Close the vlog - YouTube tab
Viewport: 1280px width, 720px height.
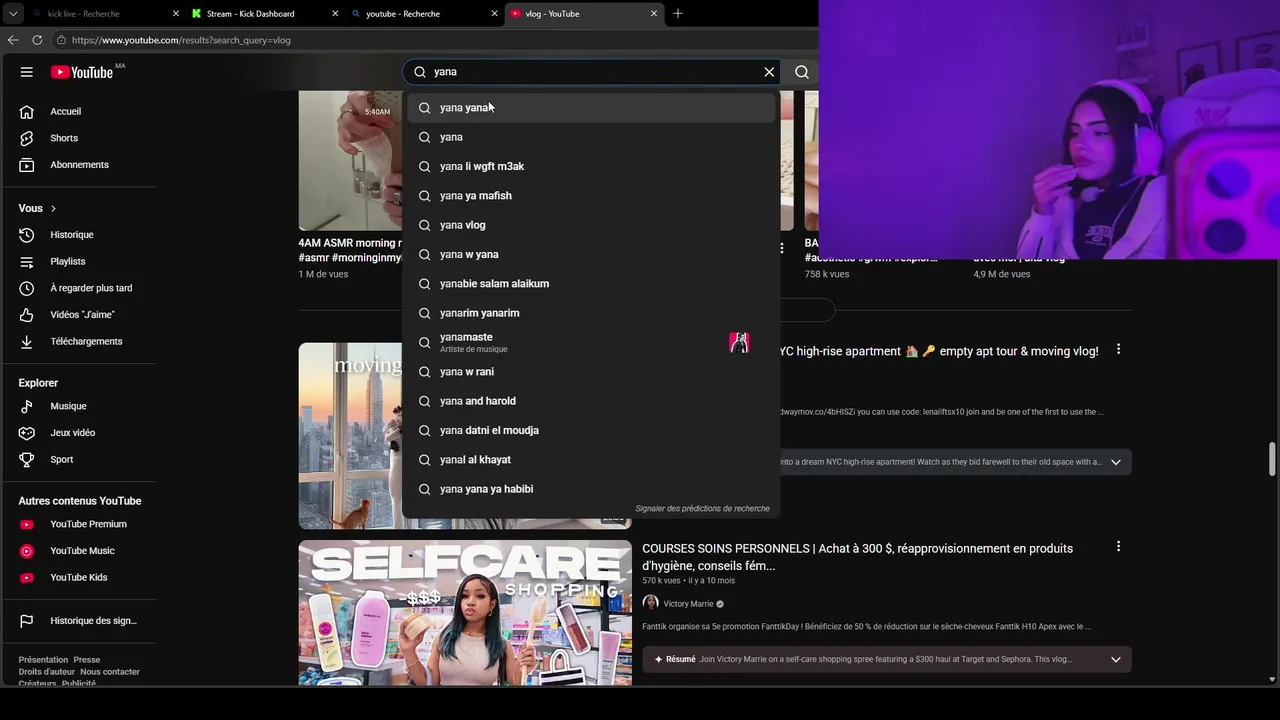[654, 14]
